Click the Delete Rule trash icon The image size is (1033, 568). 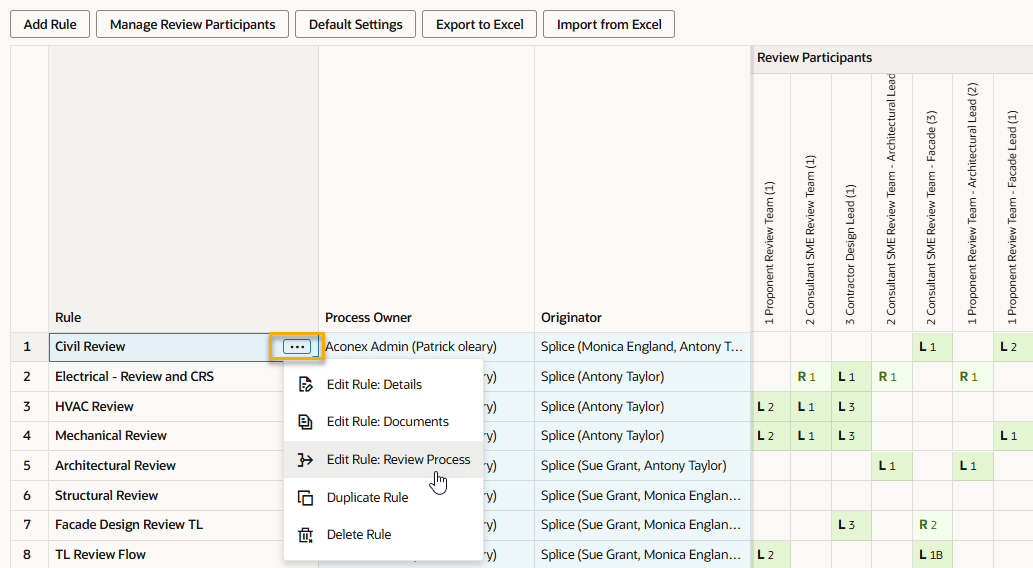point(306,535)
